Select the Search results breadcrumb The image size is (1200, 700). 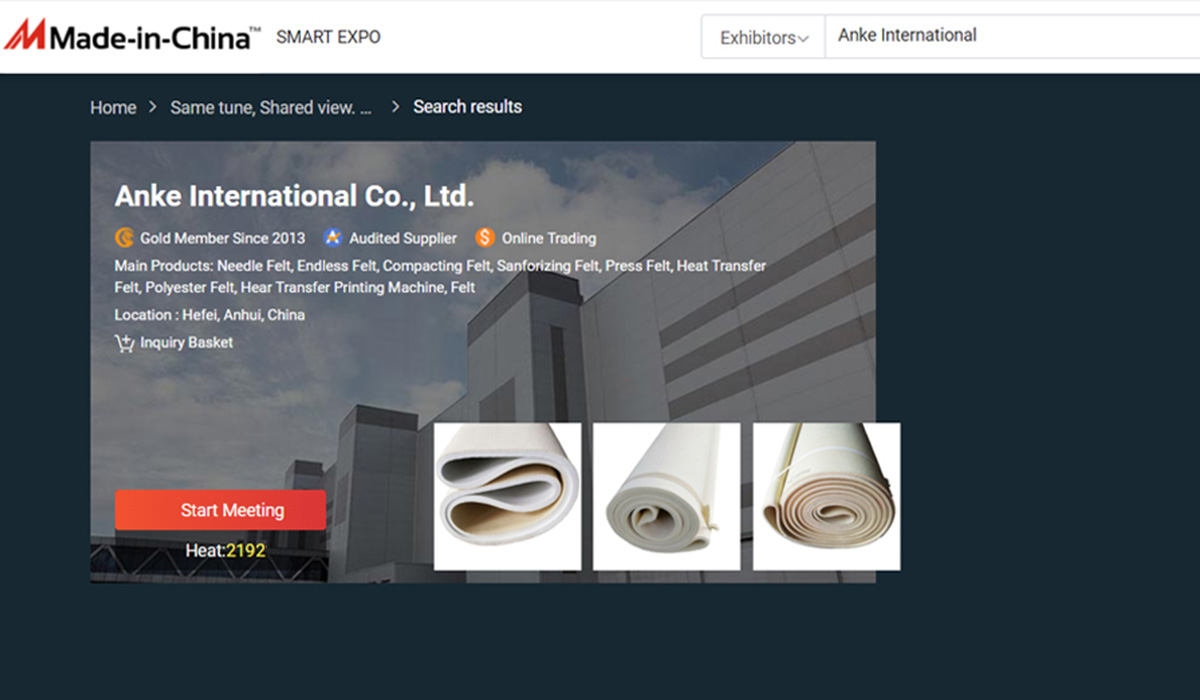coord(467,106)
